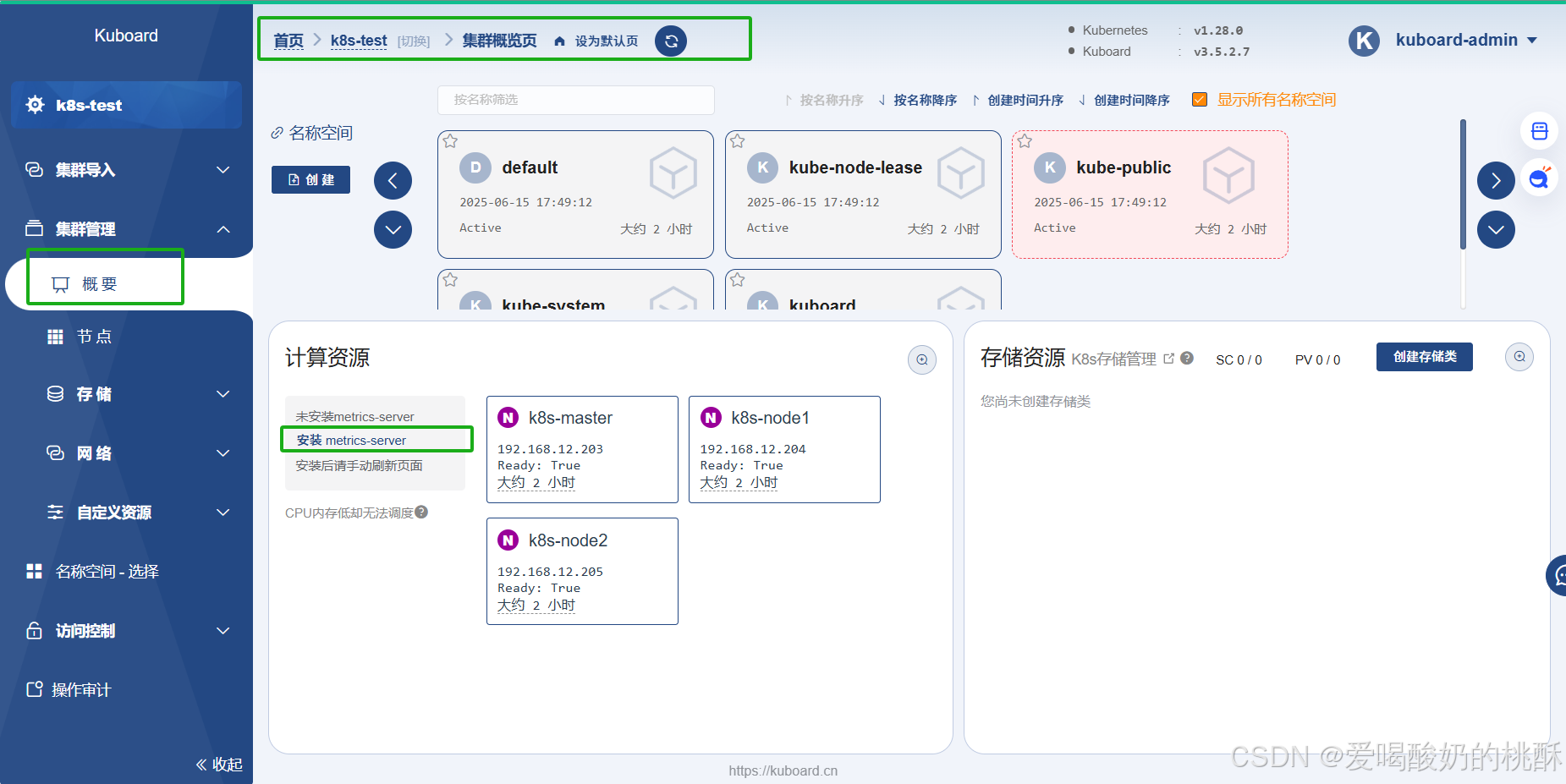
Task: Click the home icon beside 设为默认页
Action: (559, 41)
